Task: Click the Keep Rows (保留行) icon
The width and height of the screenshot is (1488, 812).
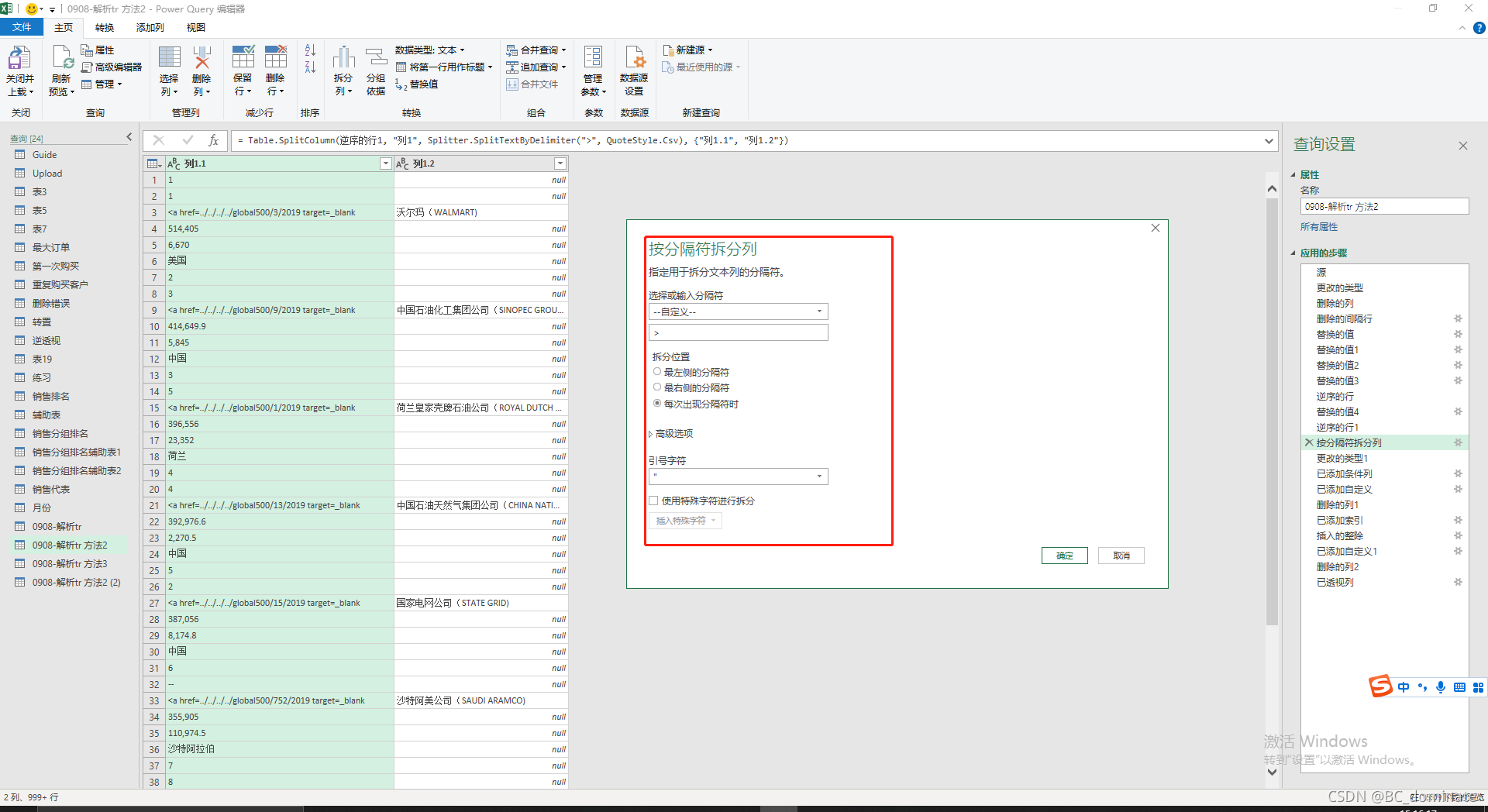Action: 243,57
